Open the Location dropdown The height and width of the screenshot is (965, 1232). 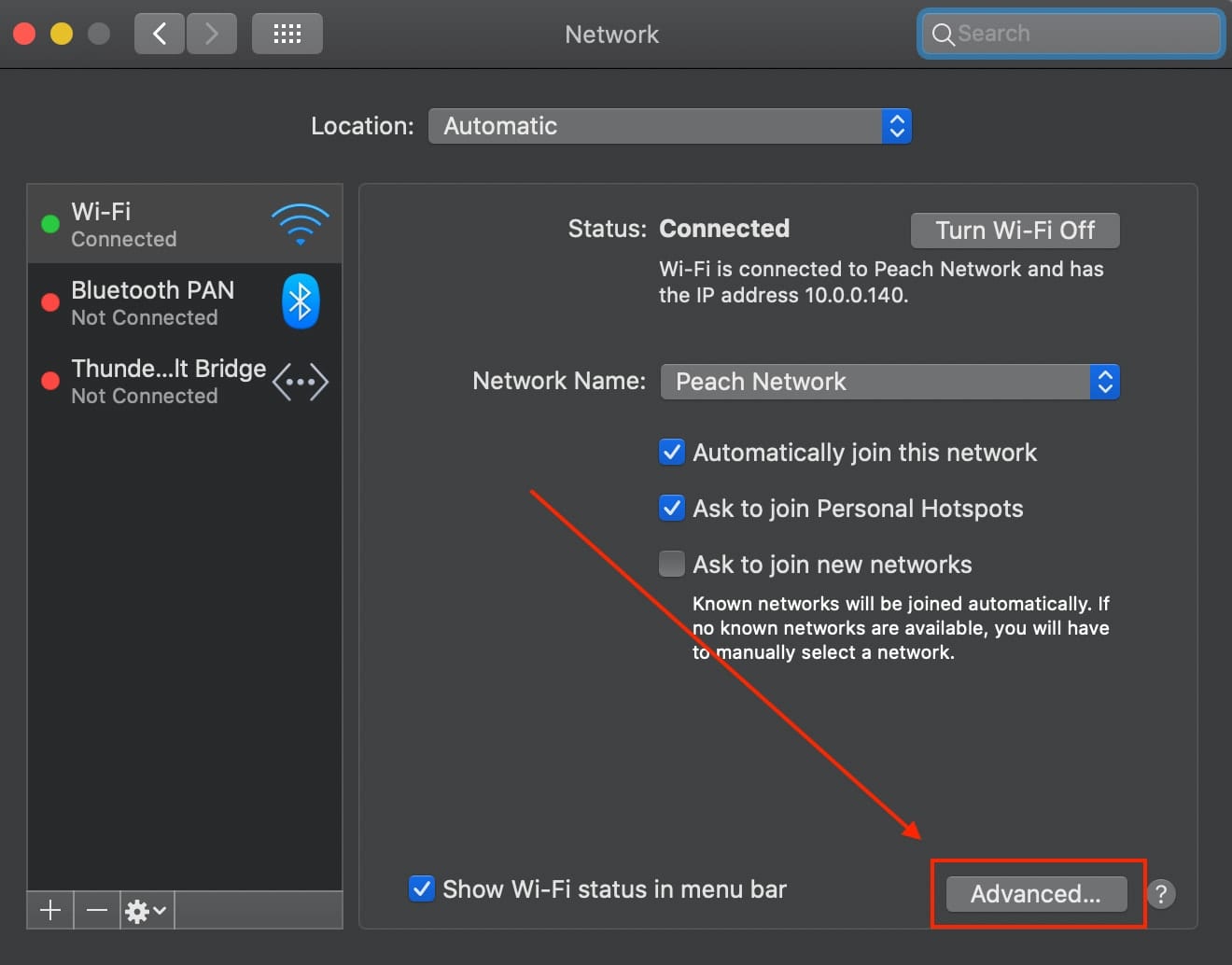tap(669, 126)
